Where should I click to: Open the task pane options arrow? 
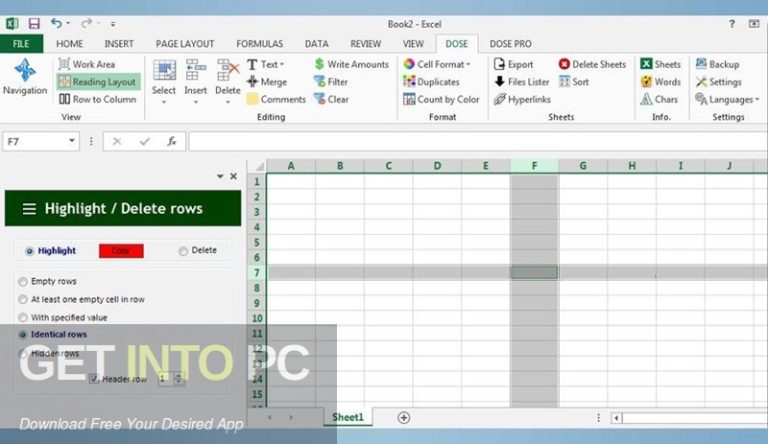(x=220, y=176)
